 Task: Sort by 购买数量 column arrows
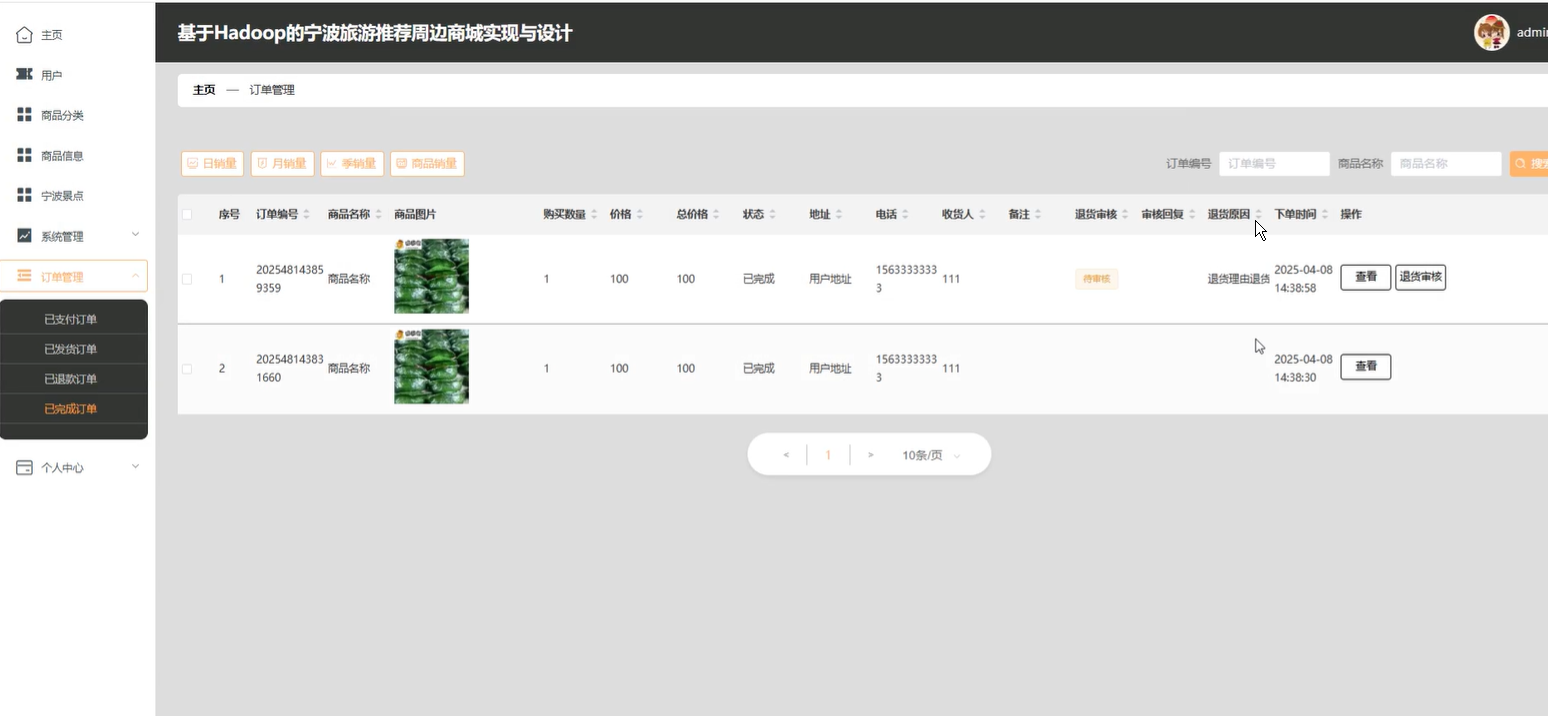click(594, 215)
